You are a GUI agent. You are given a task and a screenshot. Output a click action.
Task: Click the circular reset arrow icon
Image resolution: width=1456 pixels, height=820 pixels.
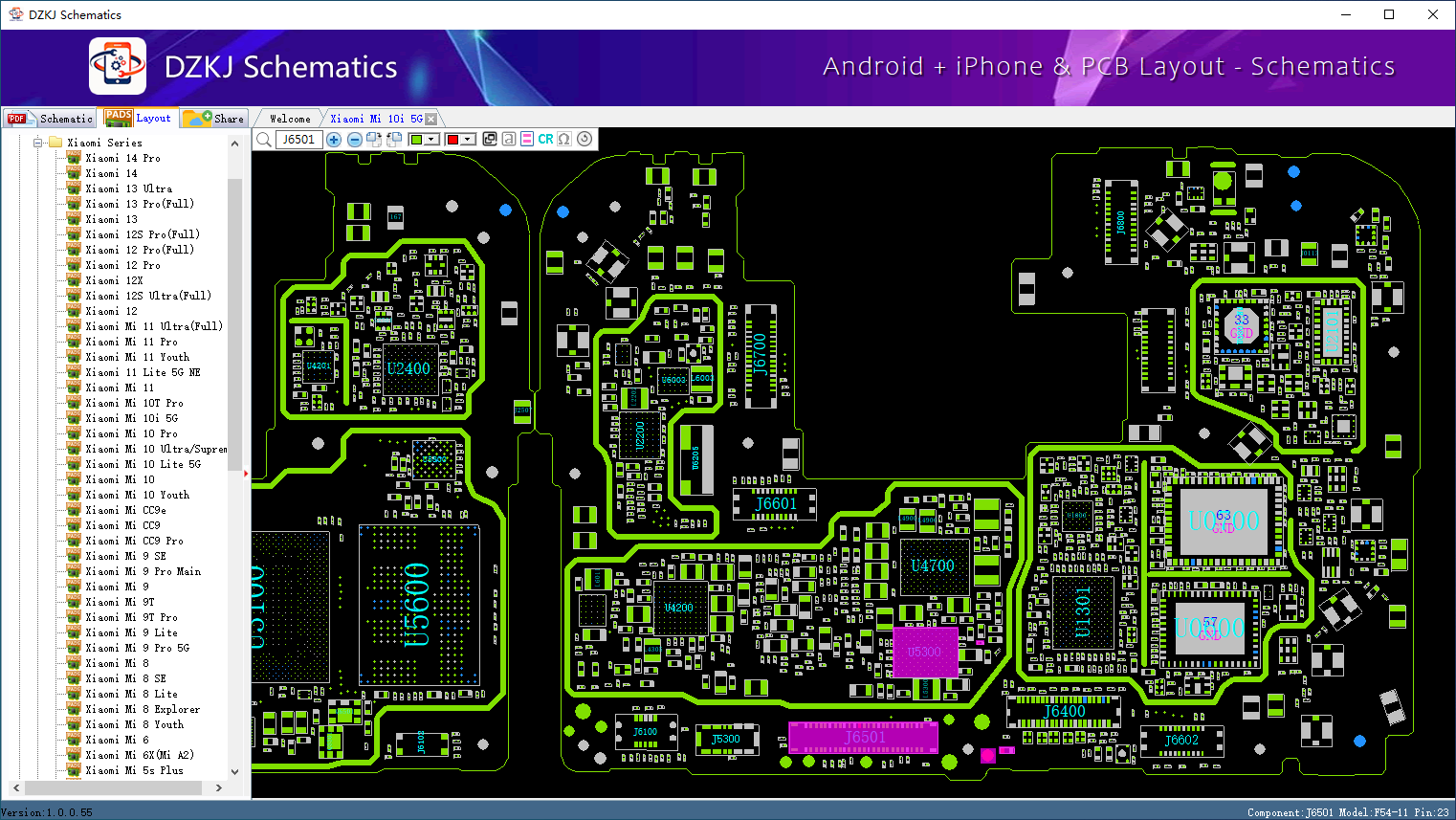585,139
